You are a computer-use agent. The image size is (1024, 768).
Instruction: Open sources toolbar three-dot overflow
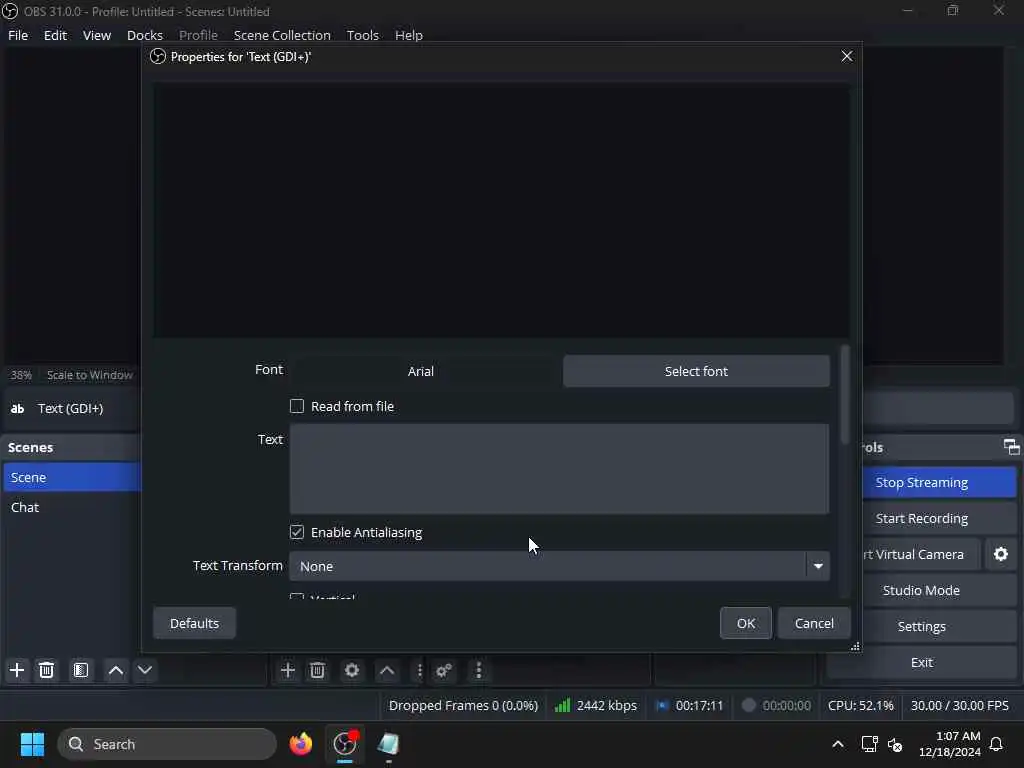(419, 670)
